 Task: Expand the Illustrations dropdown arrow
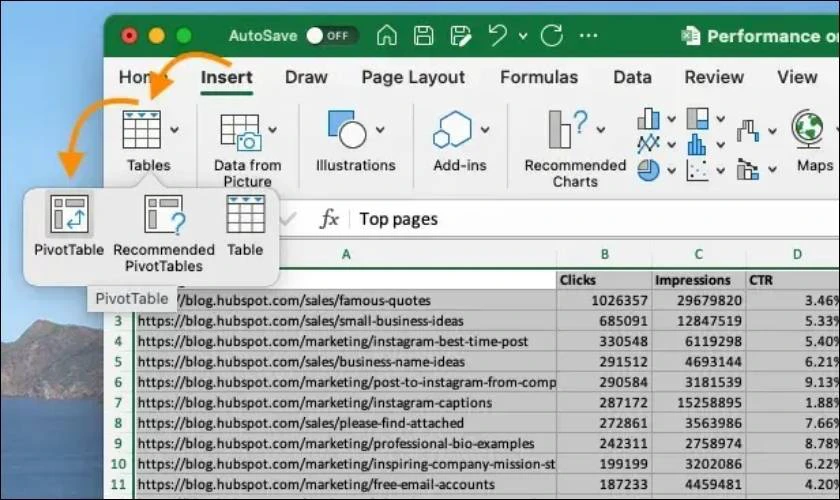380,130
